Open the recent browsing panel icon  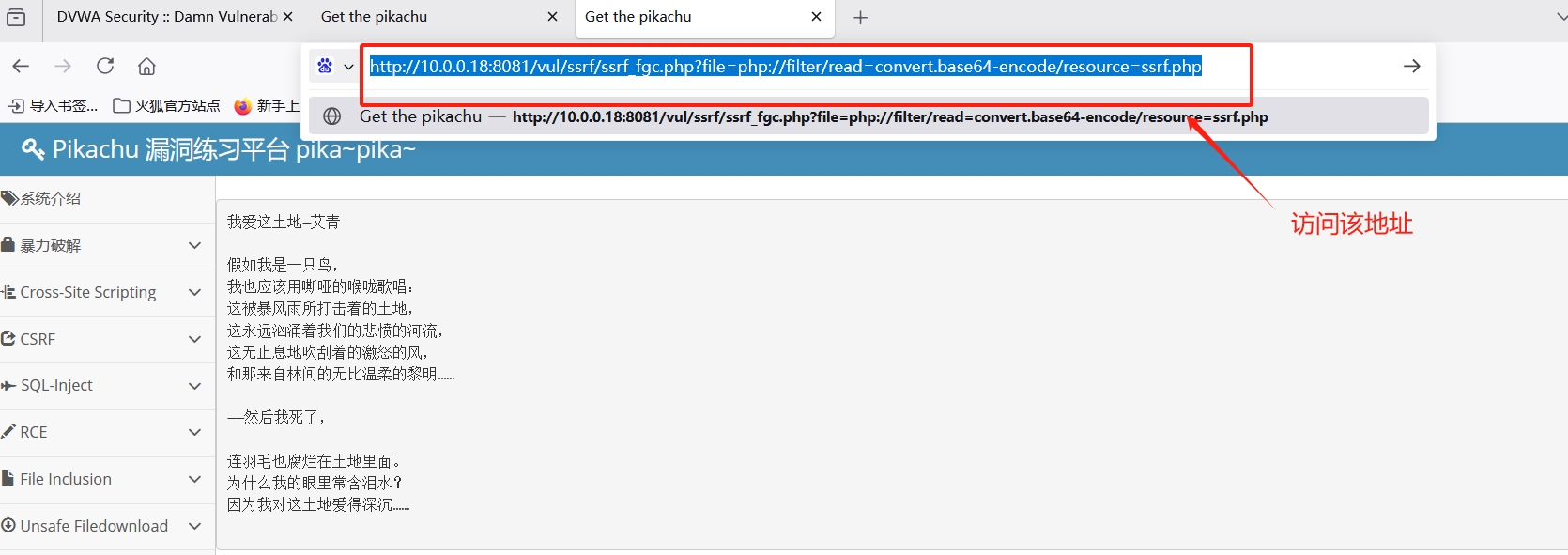pyautogui.click(x=16, y=17)
